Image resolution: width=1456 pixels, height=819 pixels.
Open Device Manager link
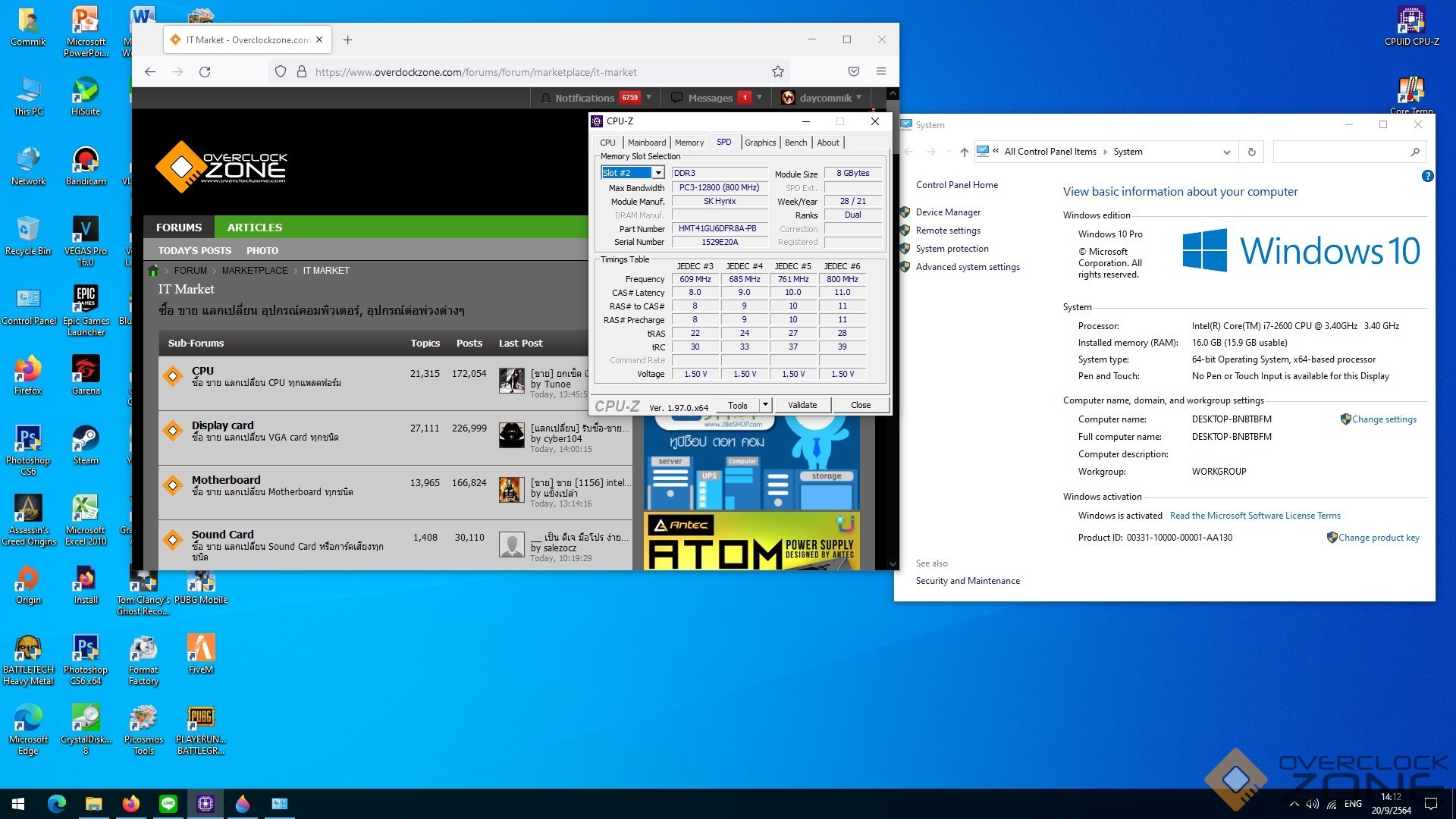click(948, 212)
